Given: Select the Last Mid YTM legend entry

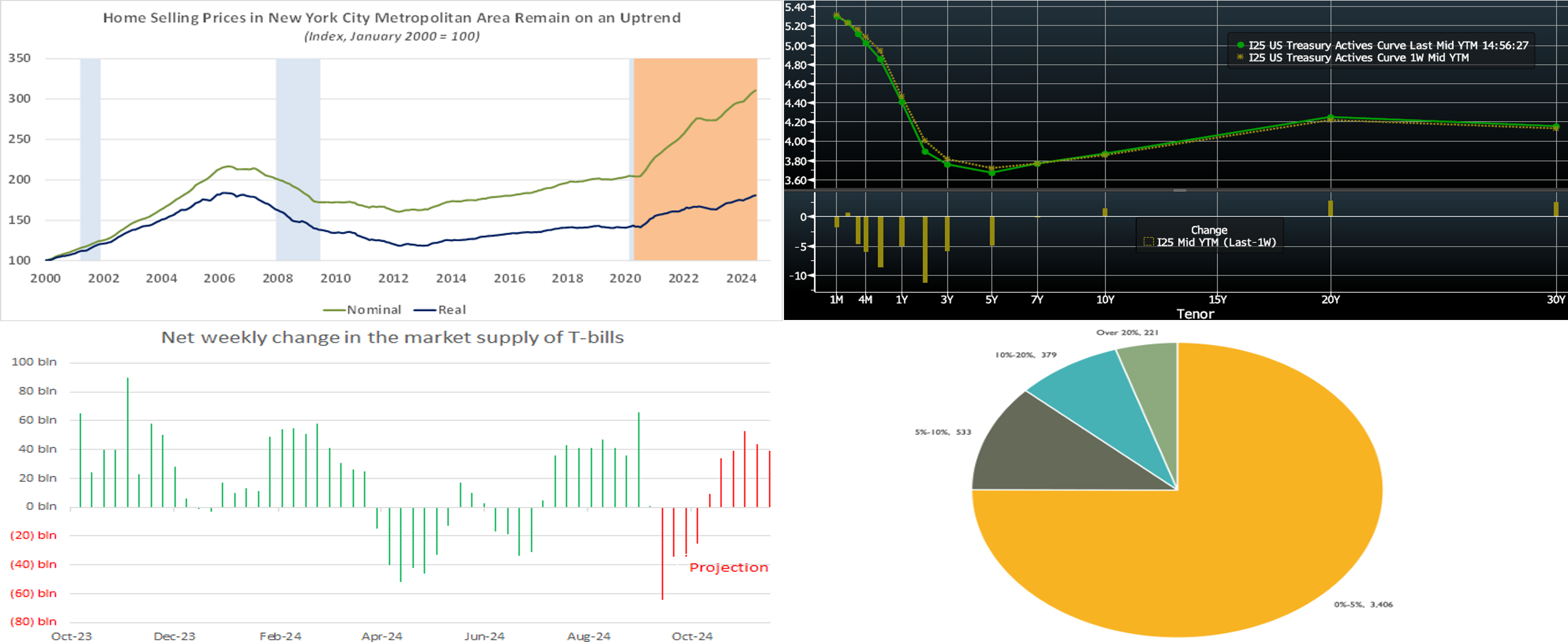Looking at the screenshot, I should tap(1382, 46).
